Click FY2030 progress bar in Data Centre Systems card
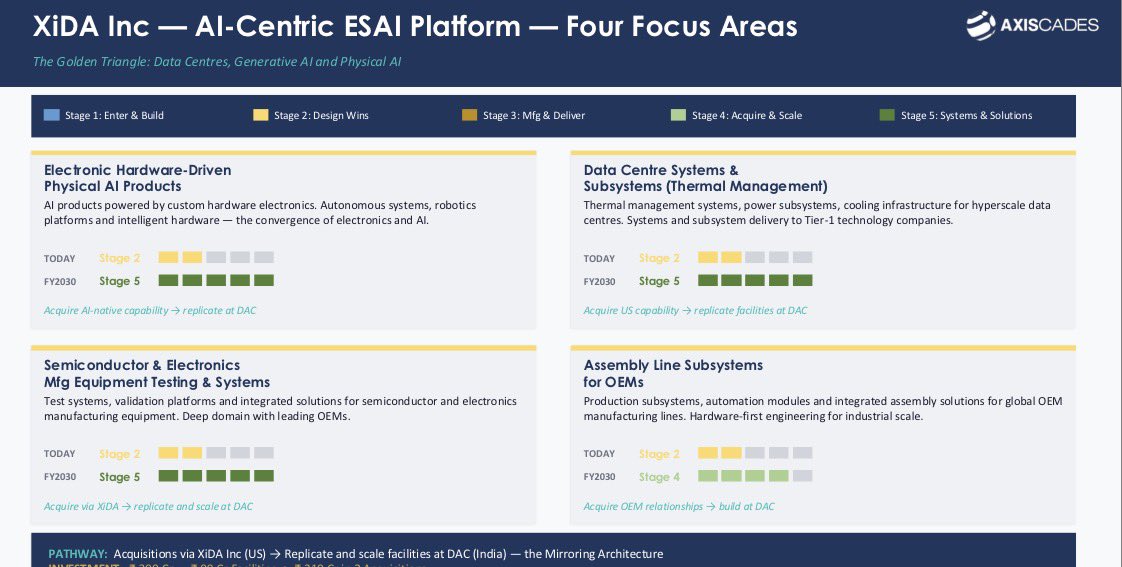 pos(755,281)
